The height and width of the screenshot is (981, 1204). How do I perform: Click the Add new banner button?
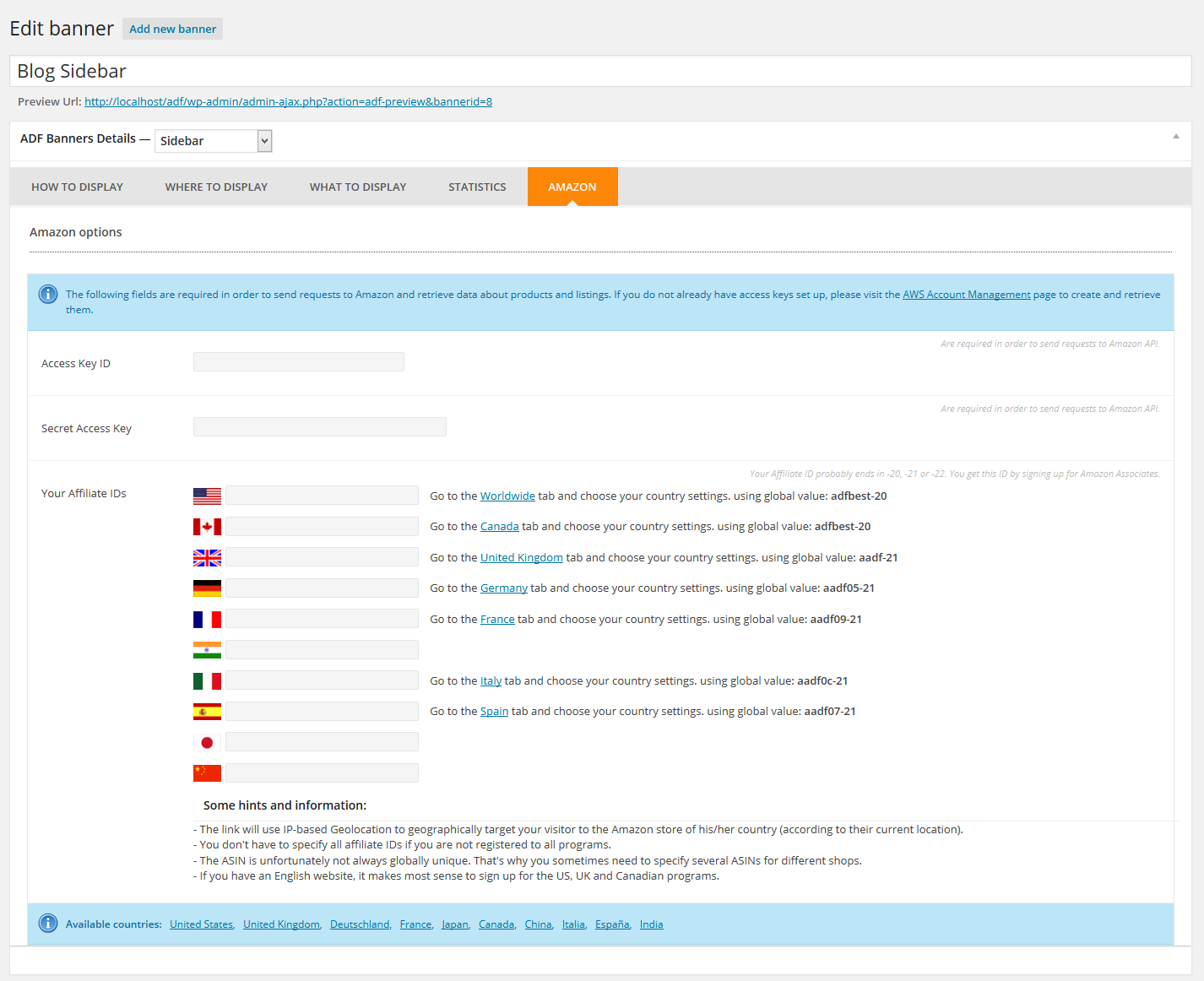coord(172,29)
